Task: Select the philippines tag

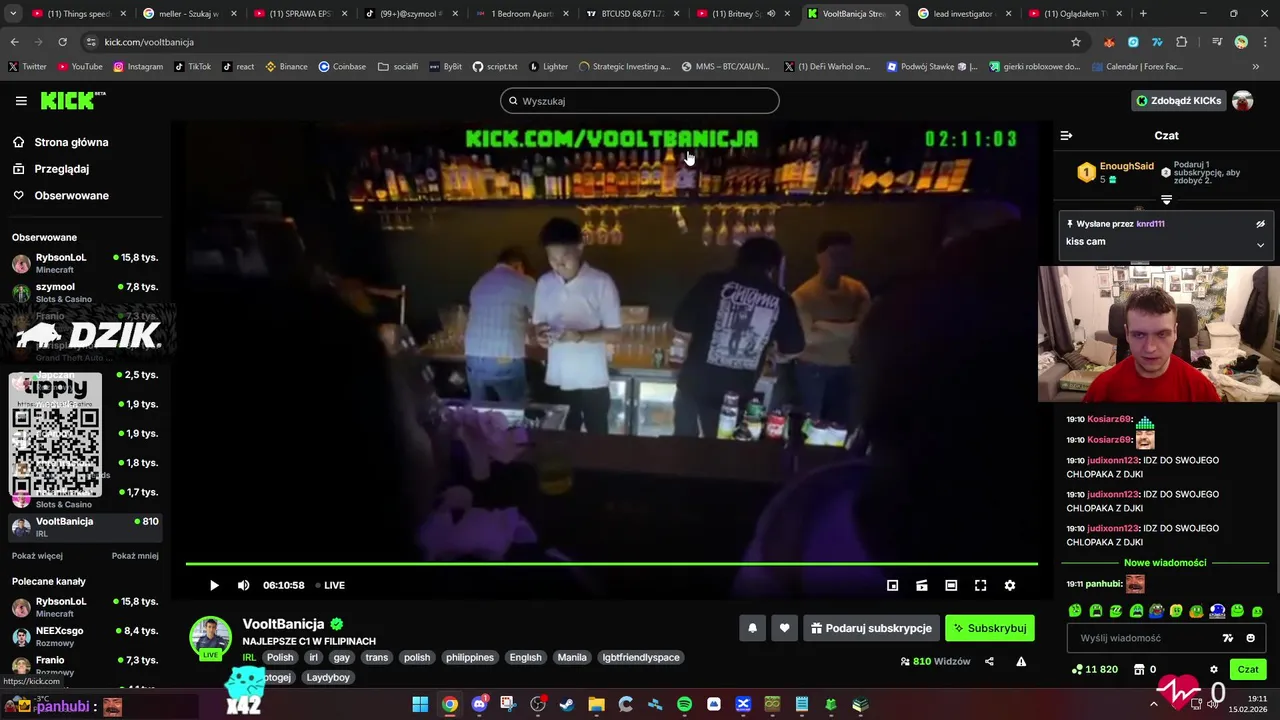Action: click(x=470, y=657)
